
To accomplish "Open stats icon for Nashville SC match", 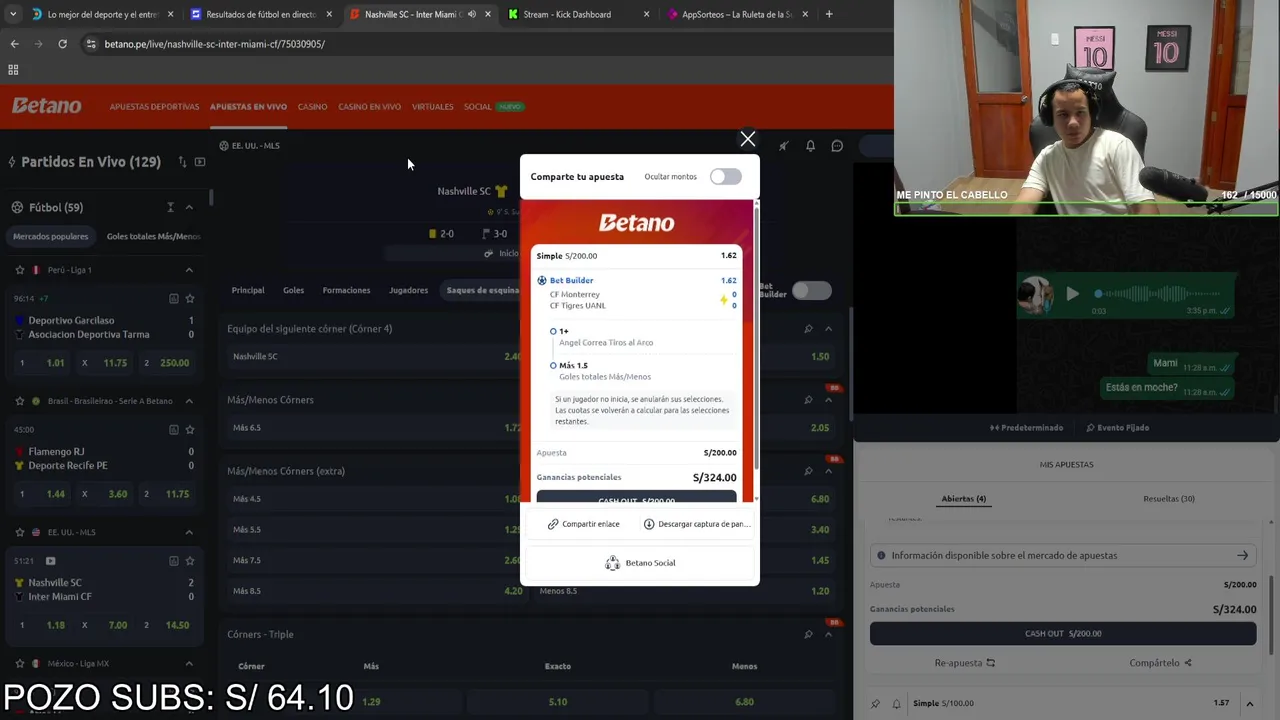I will point(173,561).
